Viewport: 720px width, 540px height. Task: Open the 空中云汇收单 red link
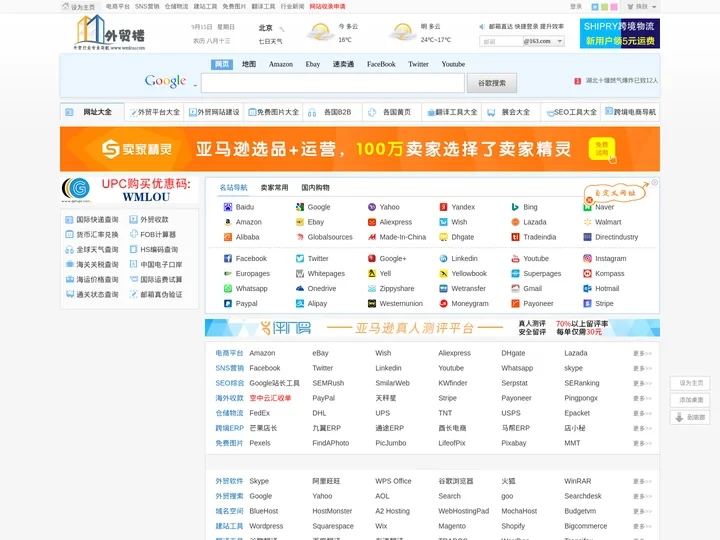pos(270,398)
